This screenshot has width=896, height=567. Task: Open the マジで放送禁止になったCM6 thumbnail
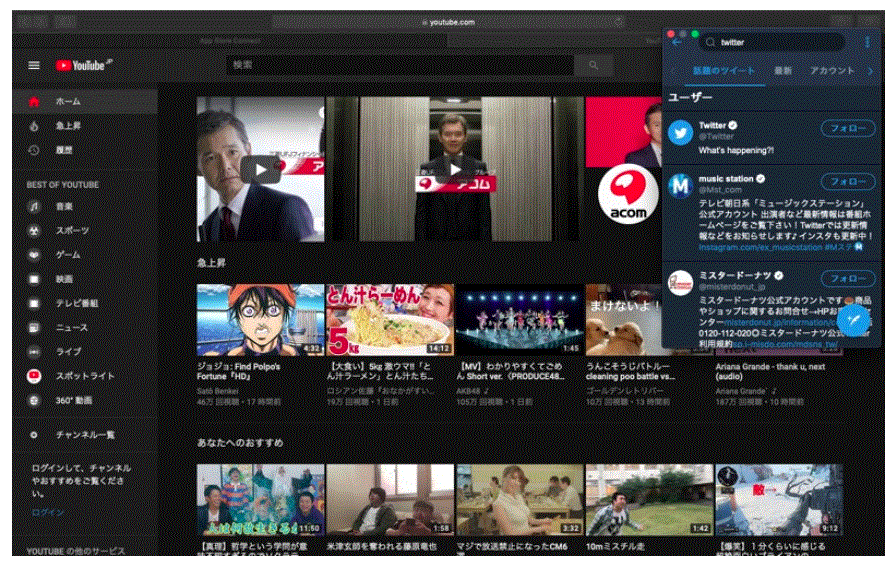click(x=520, y=500)
